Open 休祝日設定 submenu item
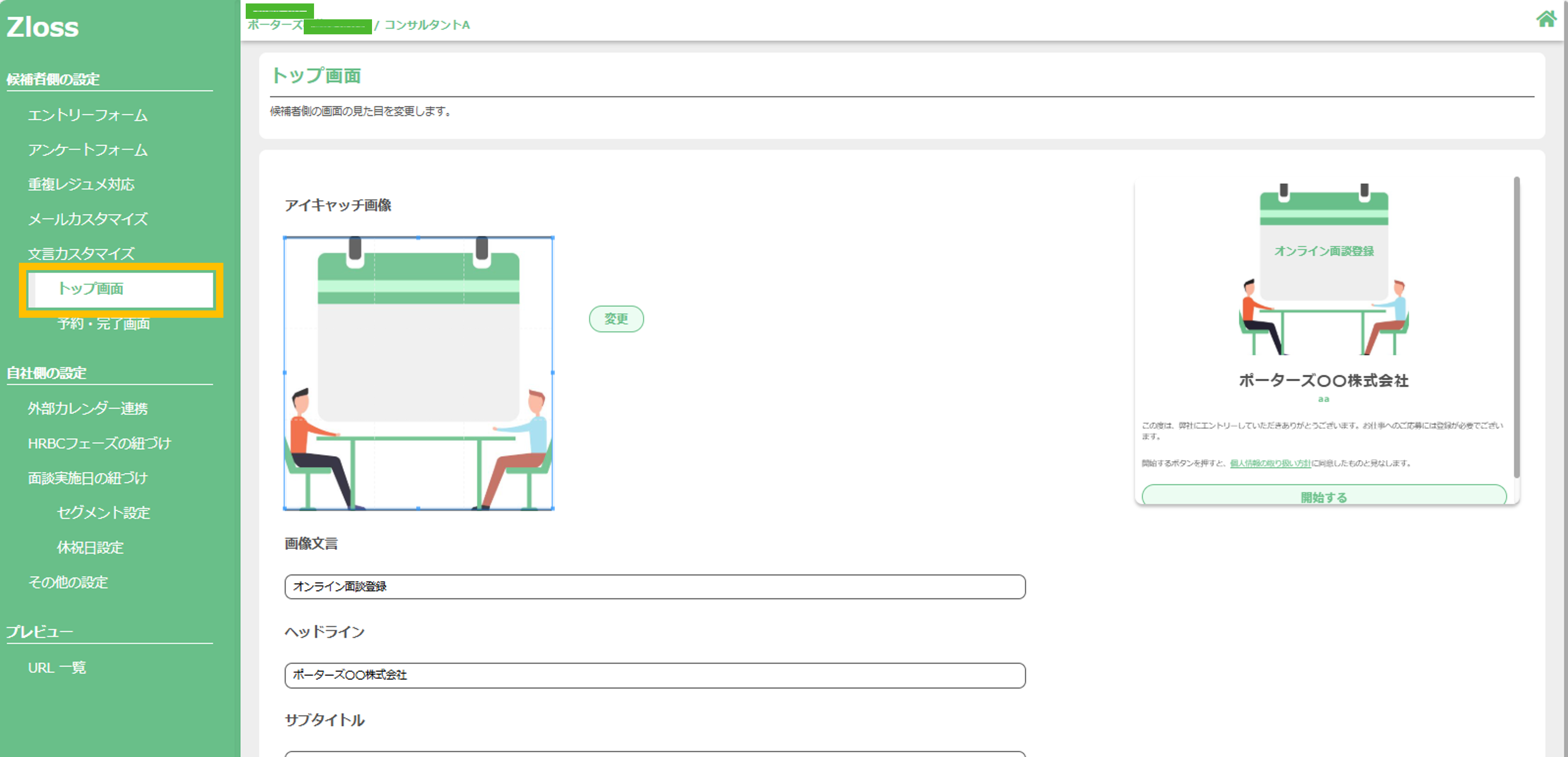The height and width of the screenshot is (757, 1568). click(x=90, y=547)
